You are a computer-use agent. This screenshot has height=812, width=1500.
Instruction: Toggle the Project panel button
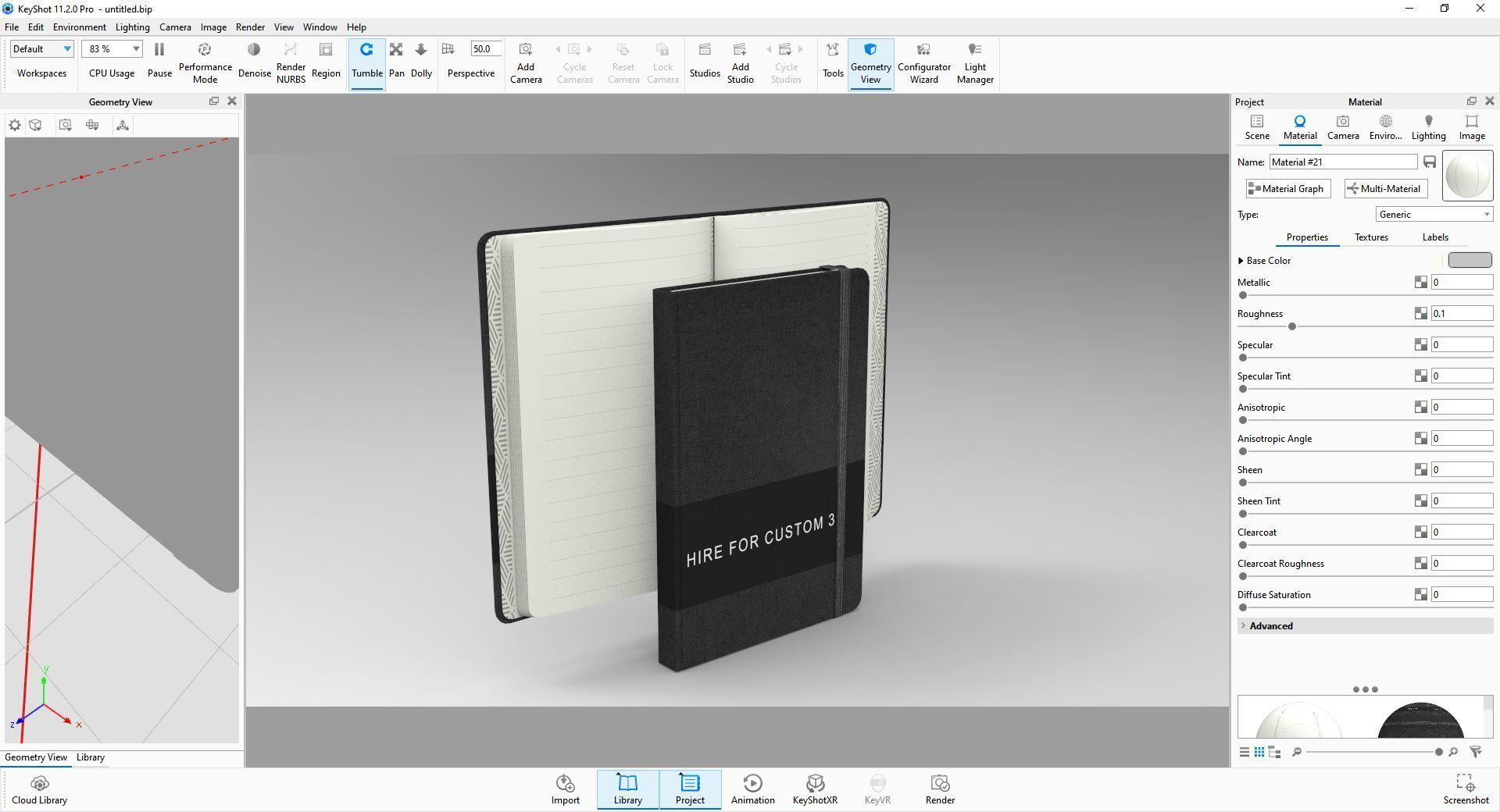[x=690, y=789]
